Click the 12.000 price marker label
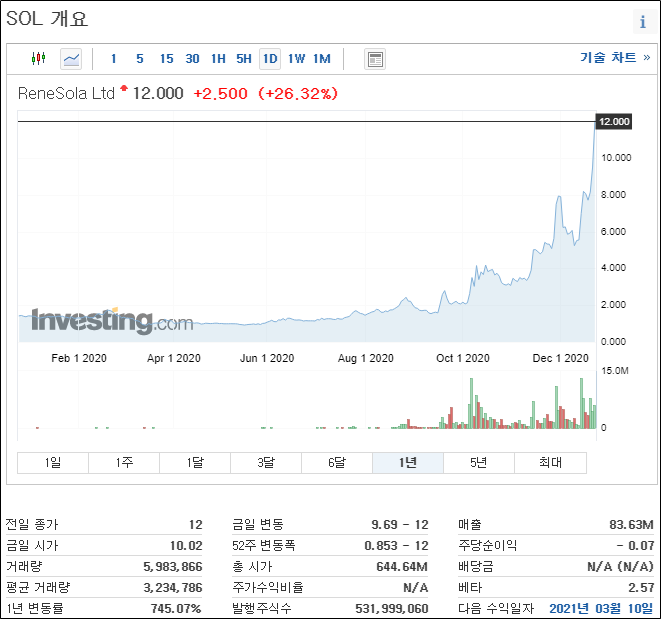Image resolution: width=661 pixels, height=619 pixels. click(x=614, y=121)
